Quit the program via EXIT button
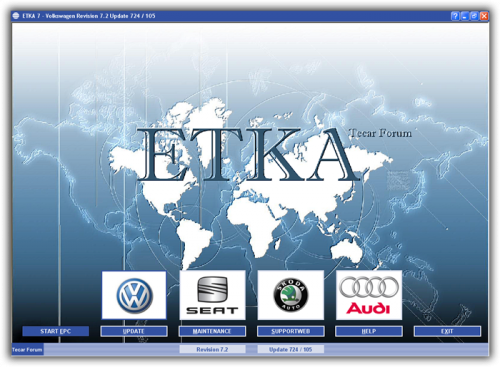Viewport: 500px width, 367px height. 447,331
